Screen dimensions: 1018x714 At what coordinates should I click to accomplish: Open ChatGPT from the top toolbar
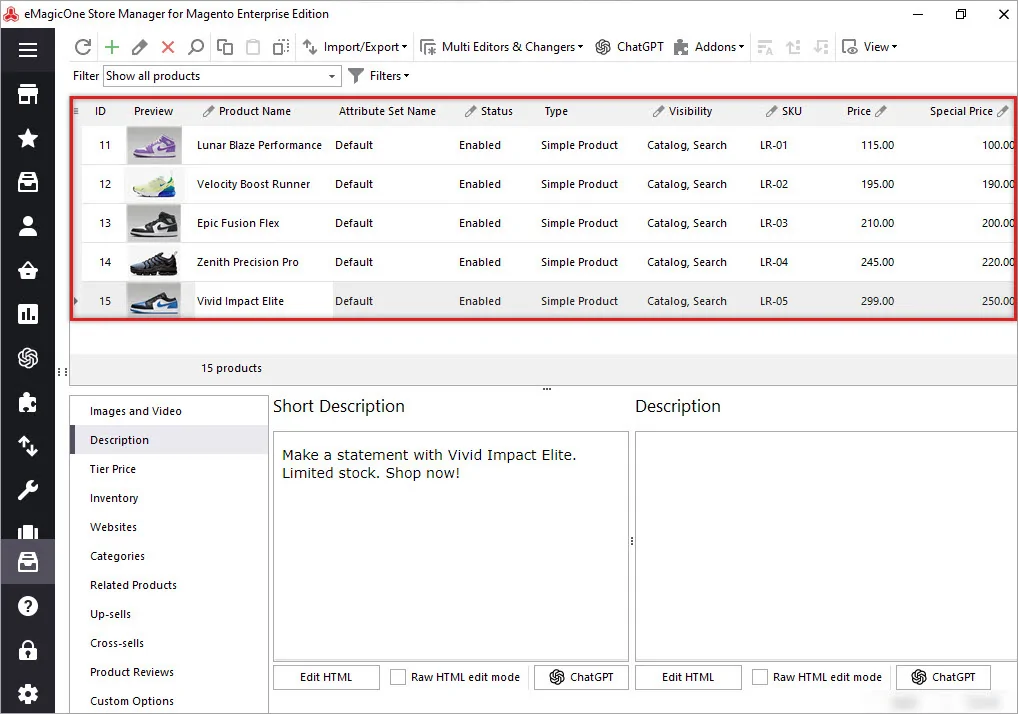(629, 47)
